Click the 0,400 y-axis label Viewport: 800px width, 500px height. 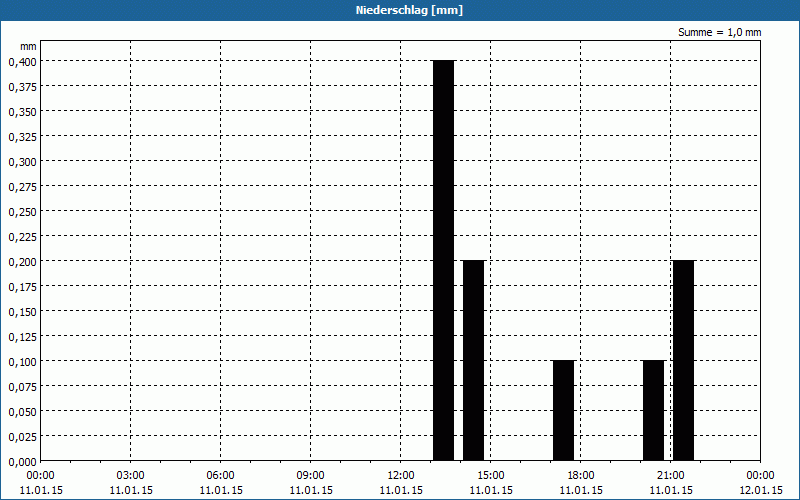(x=22, y=62)
